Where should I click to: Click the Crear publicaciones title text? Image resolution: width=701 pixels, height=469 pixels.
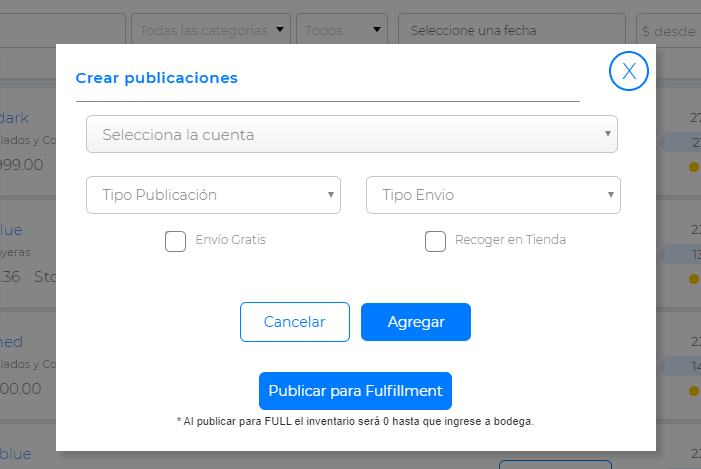(x=156, y=78)
